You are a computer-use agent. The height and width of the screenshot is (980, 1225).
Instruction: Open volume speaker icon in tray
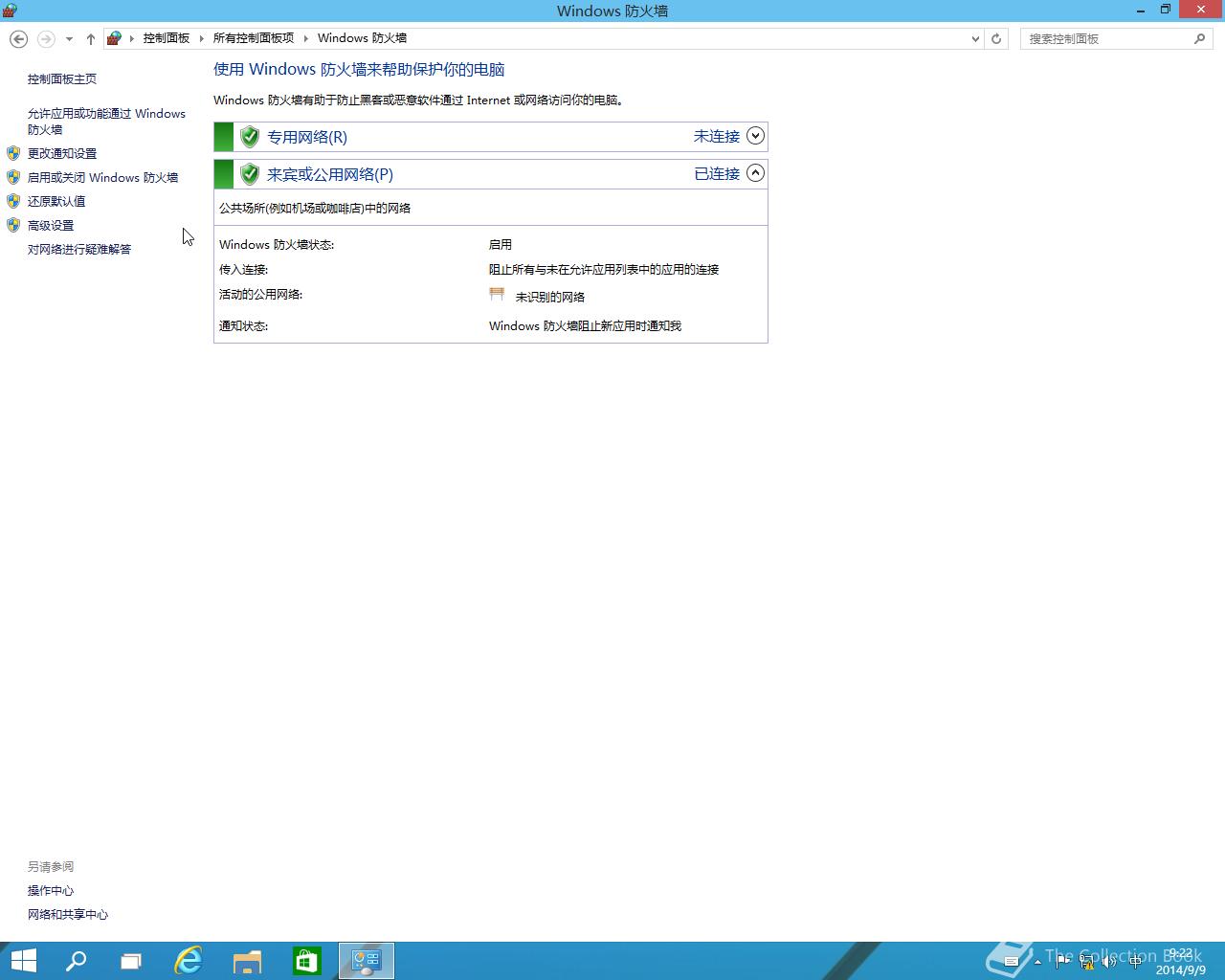click(x=1110, y=962)
